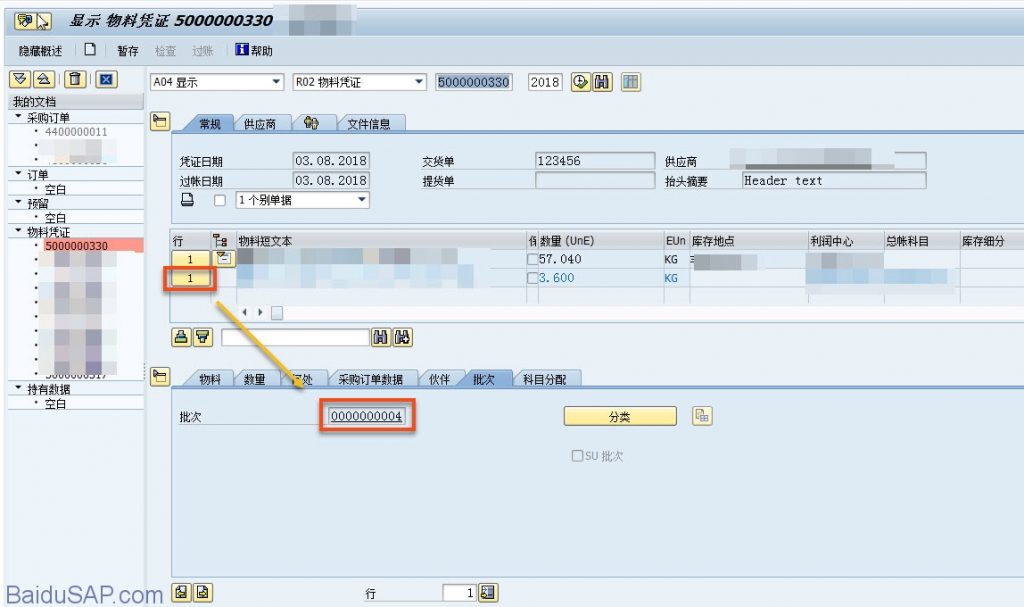The height and width of the screenshot is (607, 1024).
Task: Switch to the 供应商 header tab
Action: 260,124
